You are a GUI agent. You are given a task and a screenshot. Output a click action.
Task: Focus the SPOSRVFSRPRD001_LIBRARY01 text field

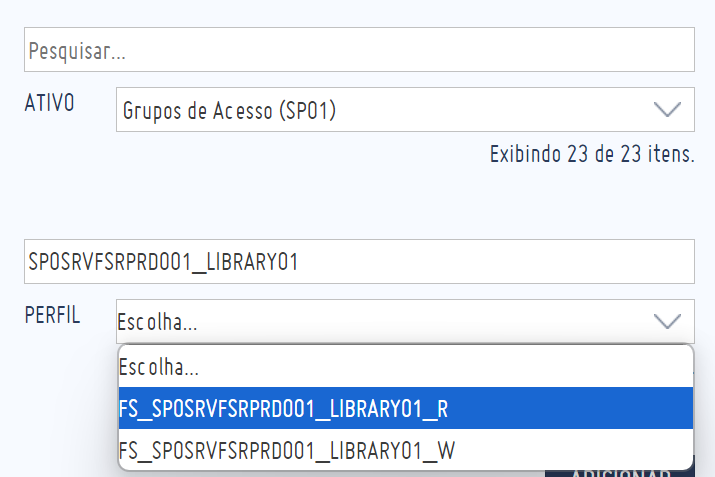tap(359, 261)
